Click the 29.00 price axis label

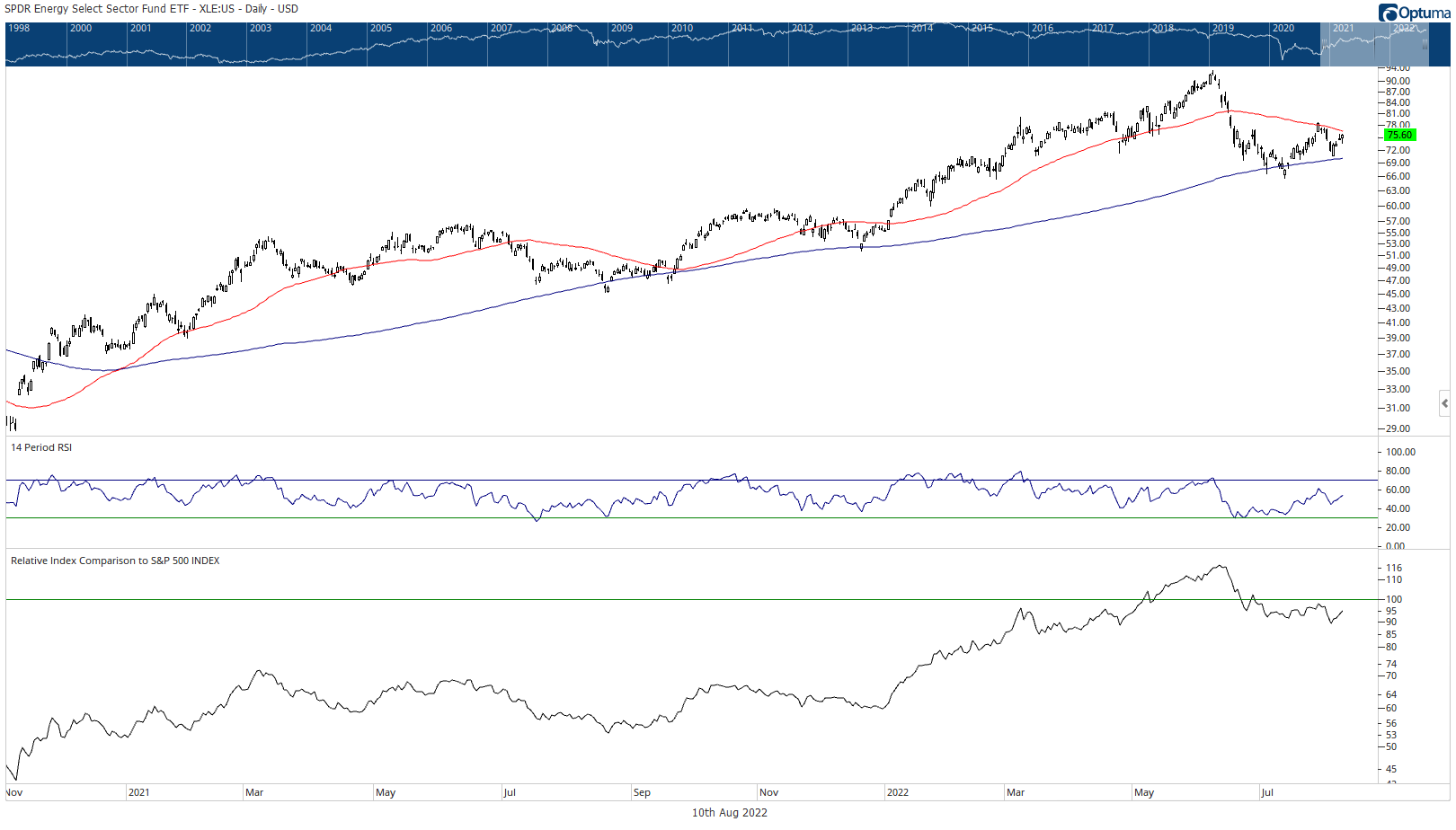1398,428
